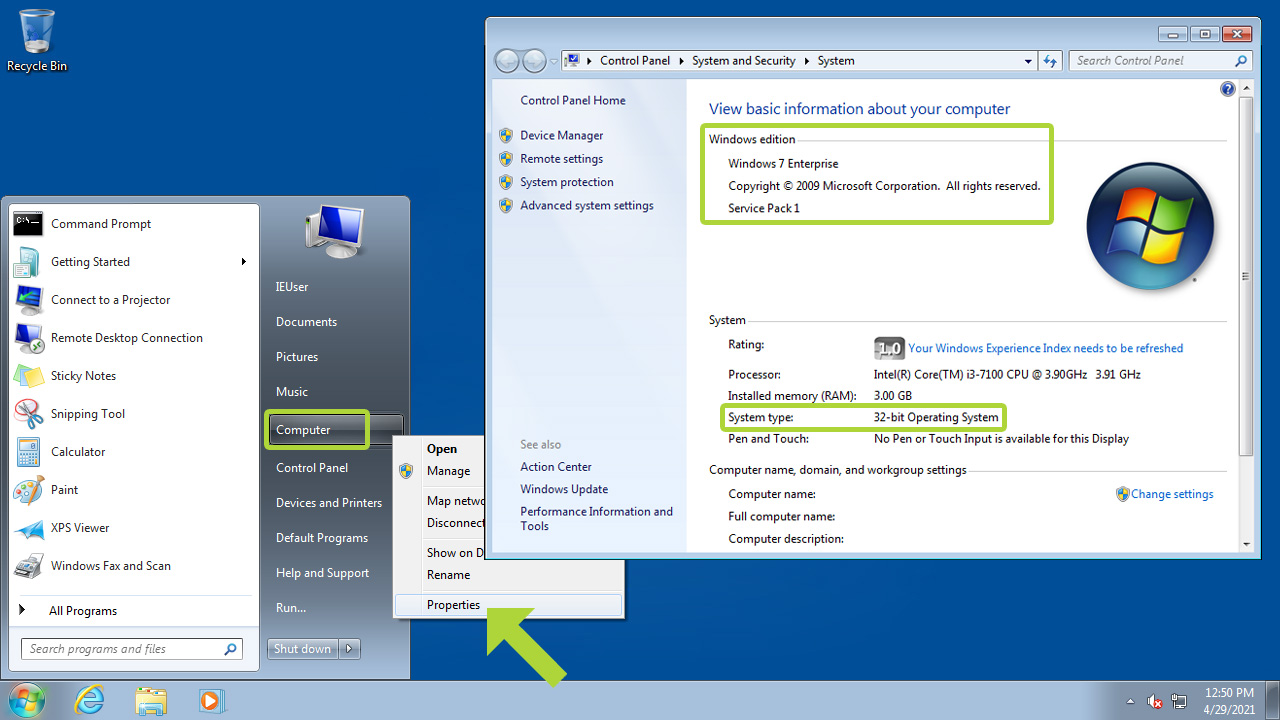Go to Control Panel Home
Viewport: 1280px width, 720px height.
click(573, 101)
